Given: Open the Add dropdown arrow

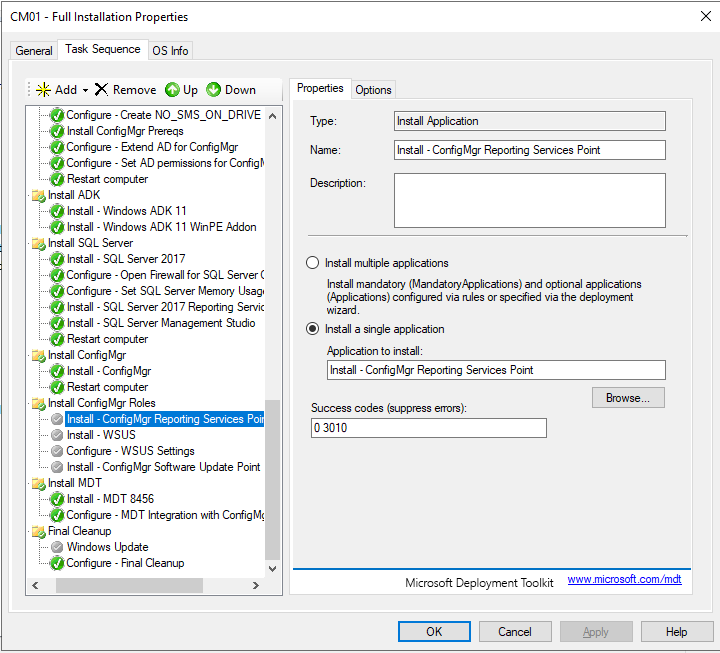Looking at the screenshot, I should click(85, 90).
